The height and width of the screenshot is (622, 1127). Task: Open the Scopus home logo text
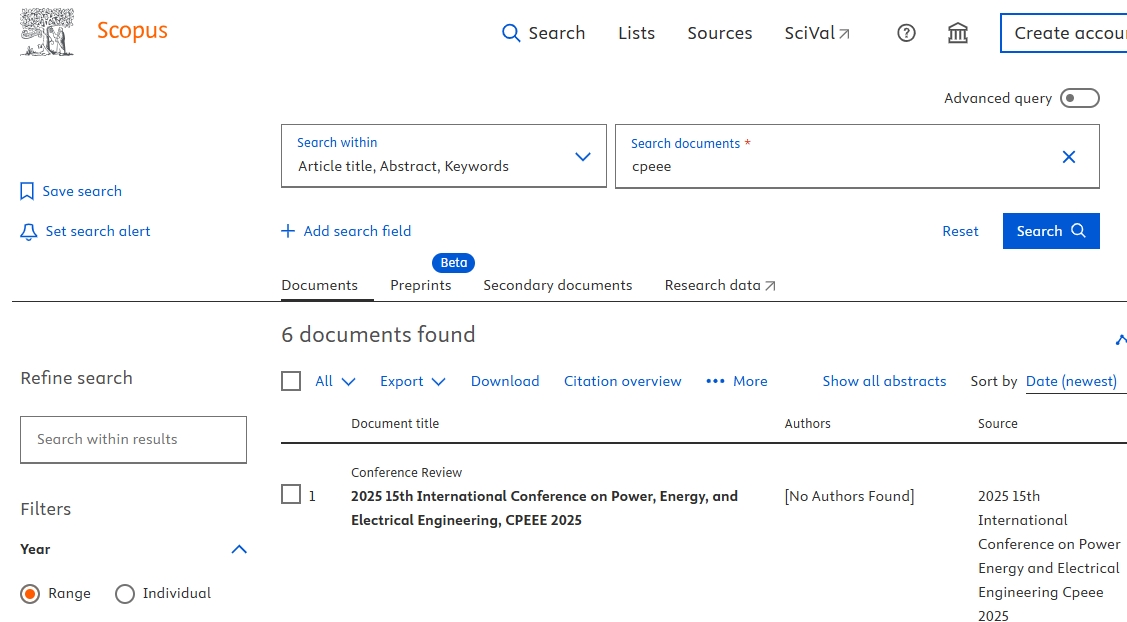click(x=132, y=30)
